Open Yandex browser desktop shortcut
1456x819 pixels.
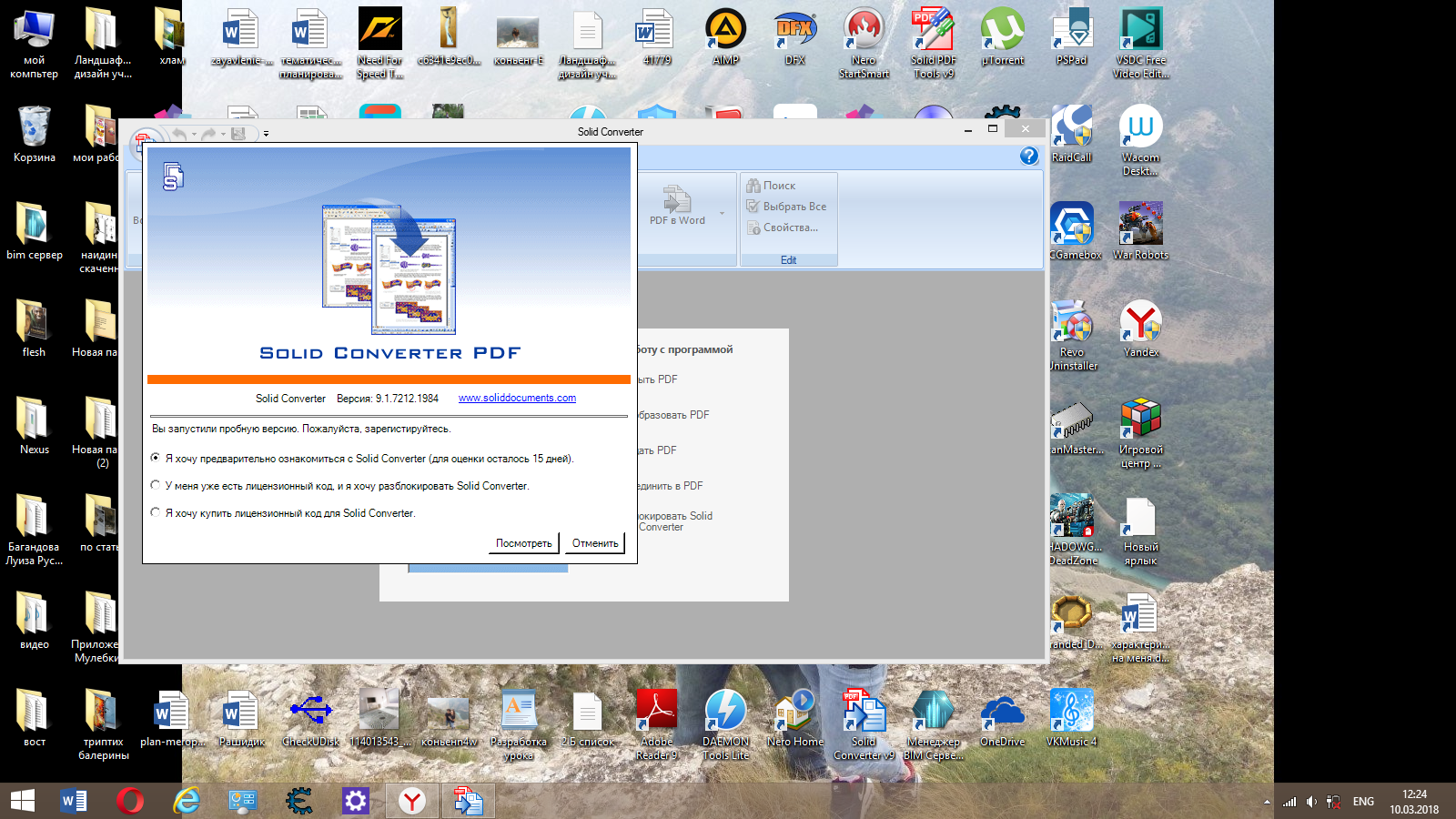pyautogui.click(x=1140, y=329)
